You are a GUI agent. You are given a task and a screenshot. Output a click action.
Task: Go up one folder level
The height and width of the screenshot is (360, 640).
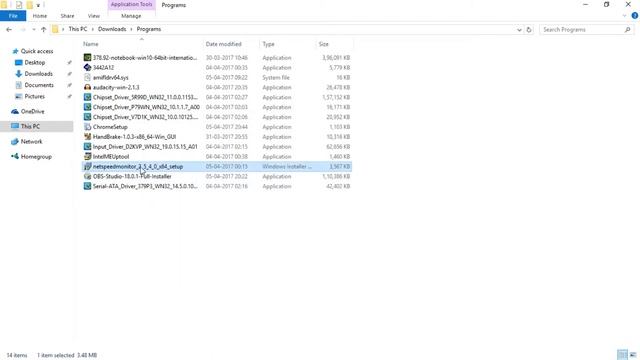click(x=44, y=29)
